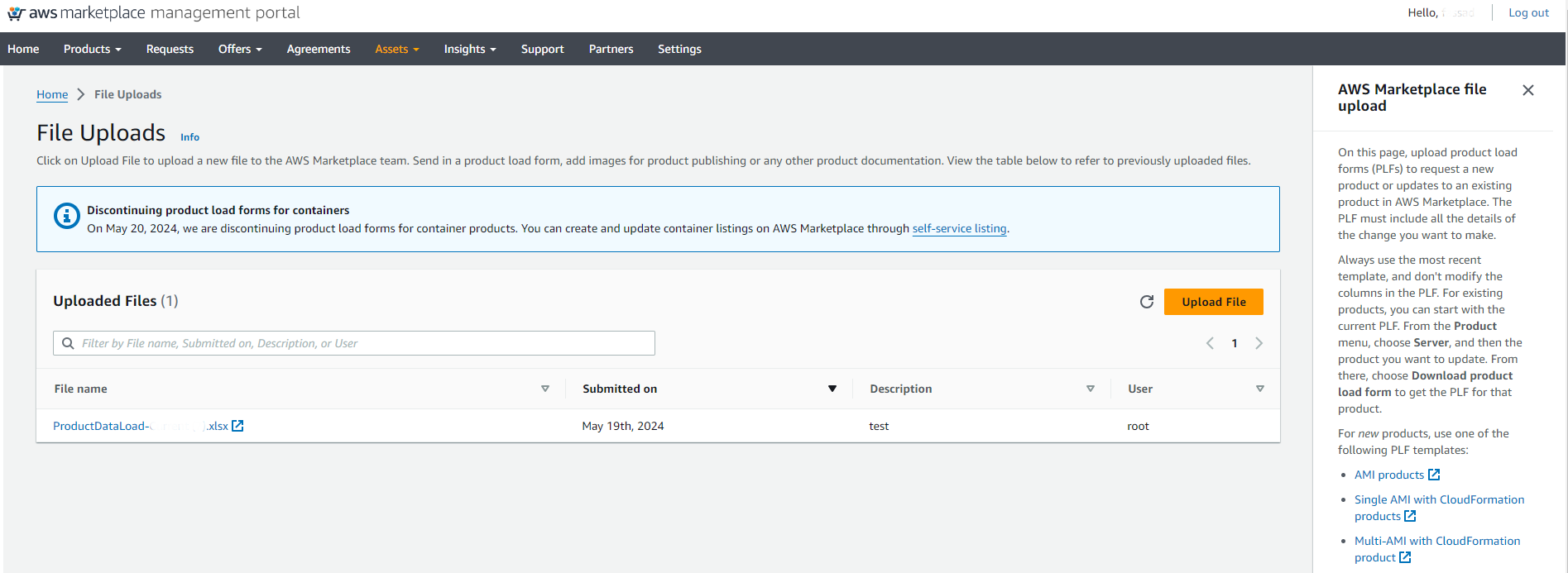Open the Home nav item
This screenshot has height=573, width=1568.
(23, 49)
